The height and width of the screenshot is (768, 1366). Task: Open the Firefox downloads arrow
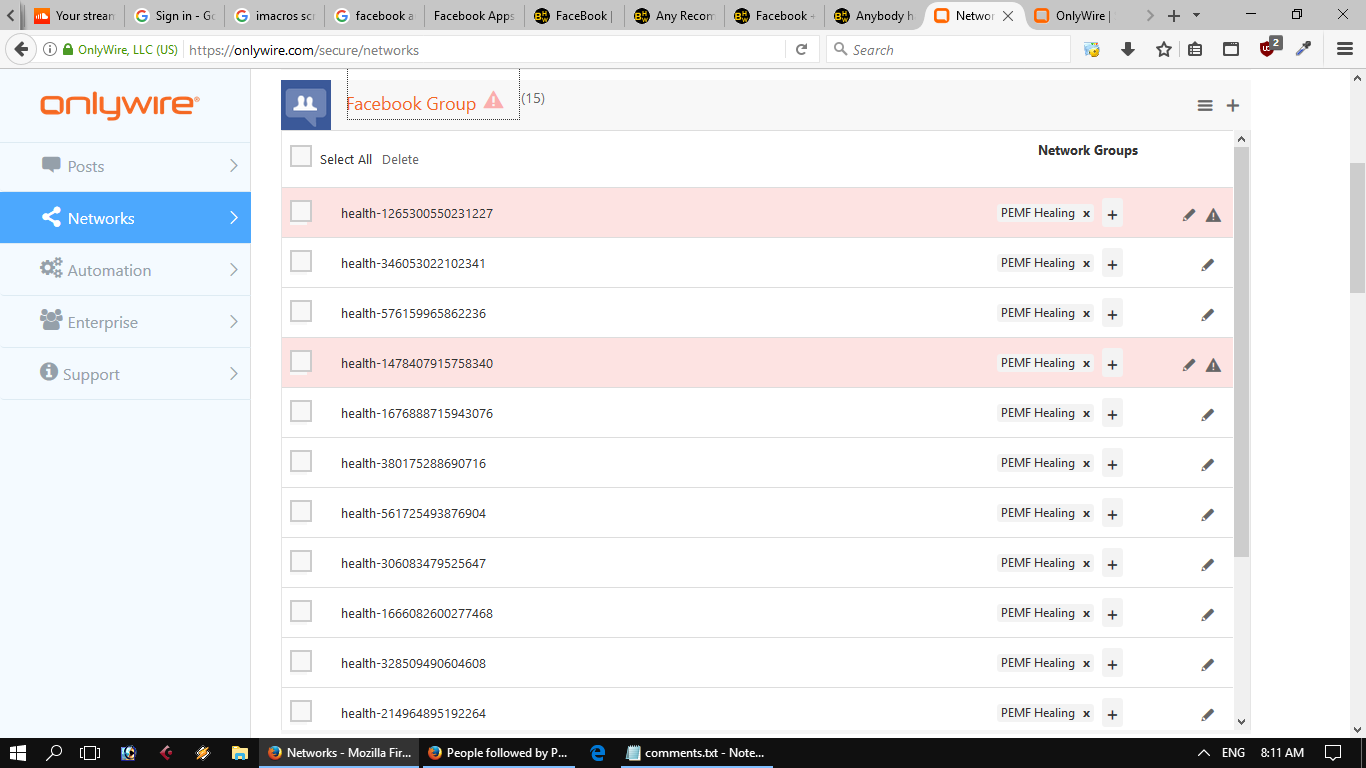(1128, 49)
